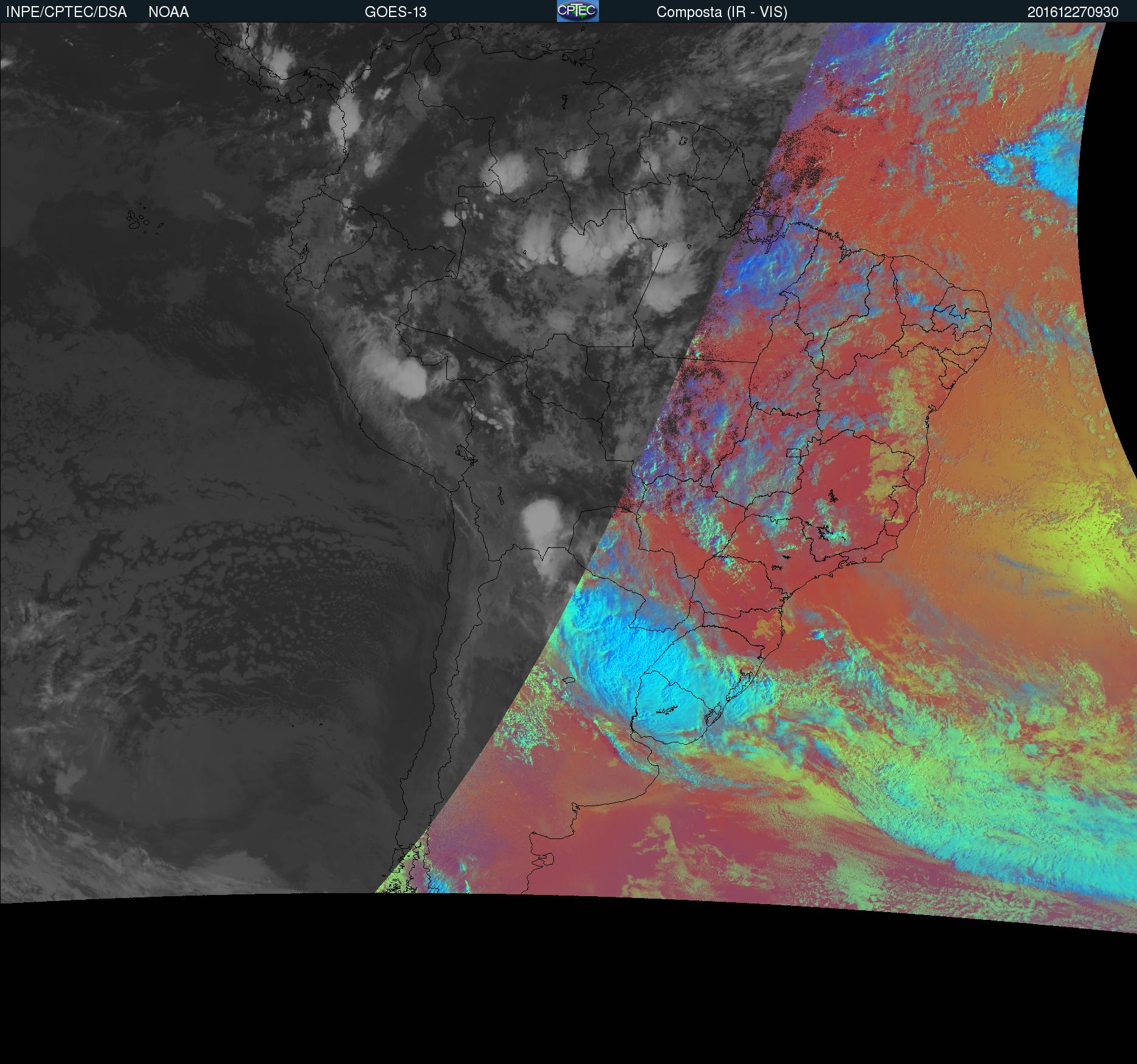Click the Composta (IR - VIS) title
This screenshot has height=1064, width=1137.
tap(721, 12)
